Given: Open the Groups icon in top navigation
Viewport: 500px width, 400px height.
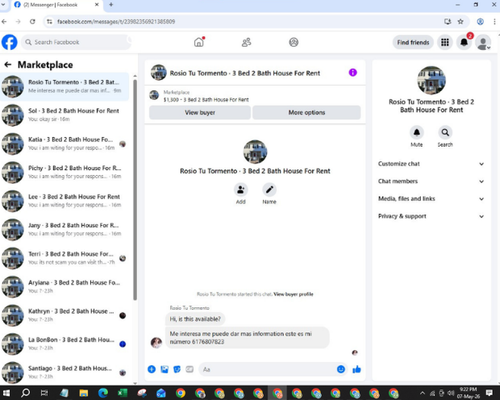Looking at the screenshot, I should (294, 42).
